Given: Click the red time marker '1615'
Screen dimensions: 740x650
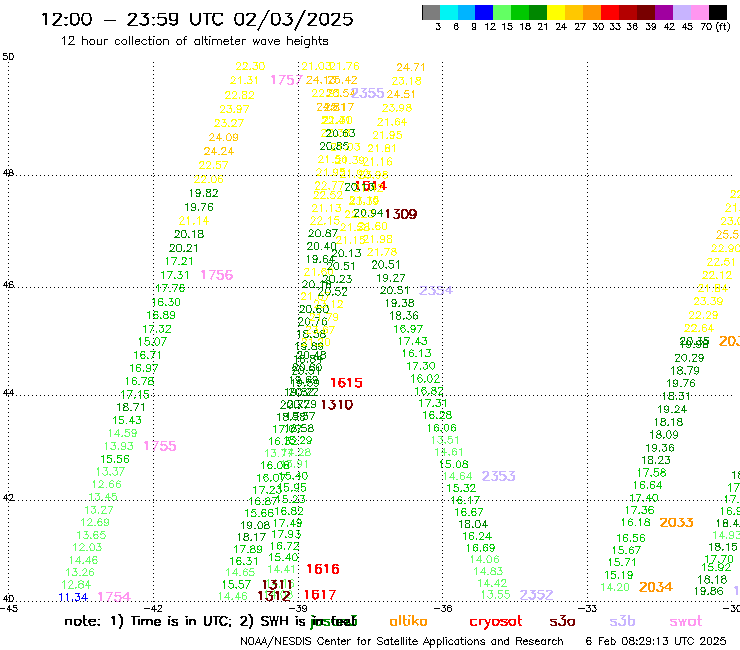Looking at the screenshot, I should (346, 383).
